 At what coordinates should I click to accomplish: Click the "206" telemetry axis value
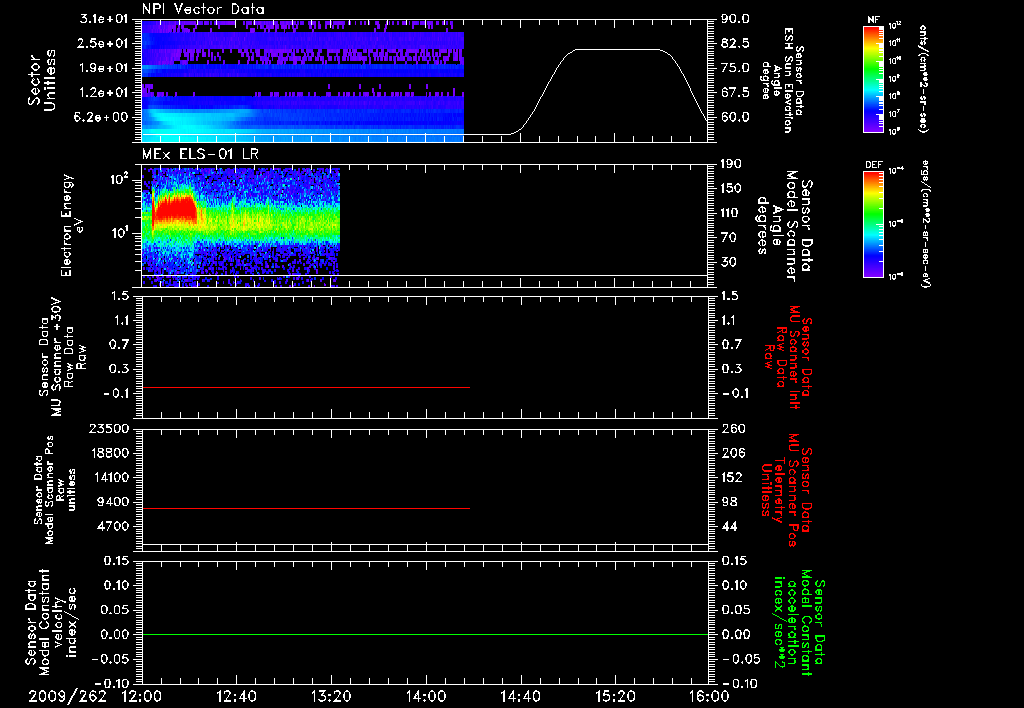(733, 453)
